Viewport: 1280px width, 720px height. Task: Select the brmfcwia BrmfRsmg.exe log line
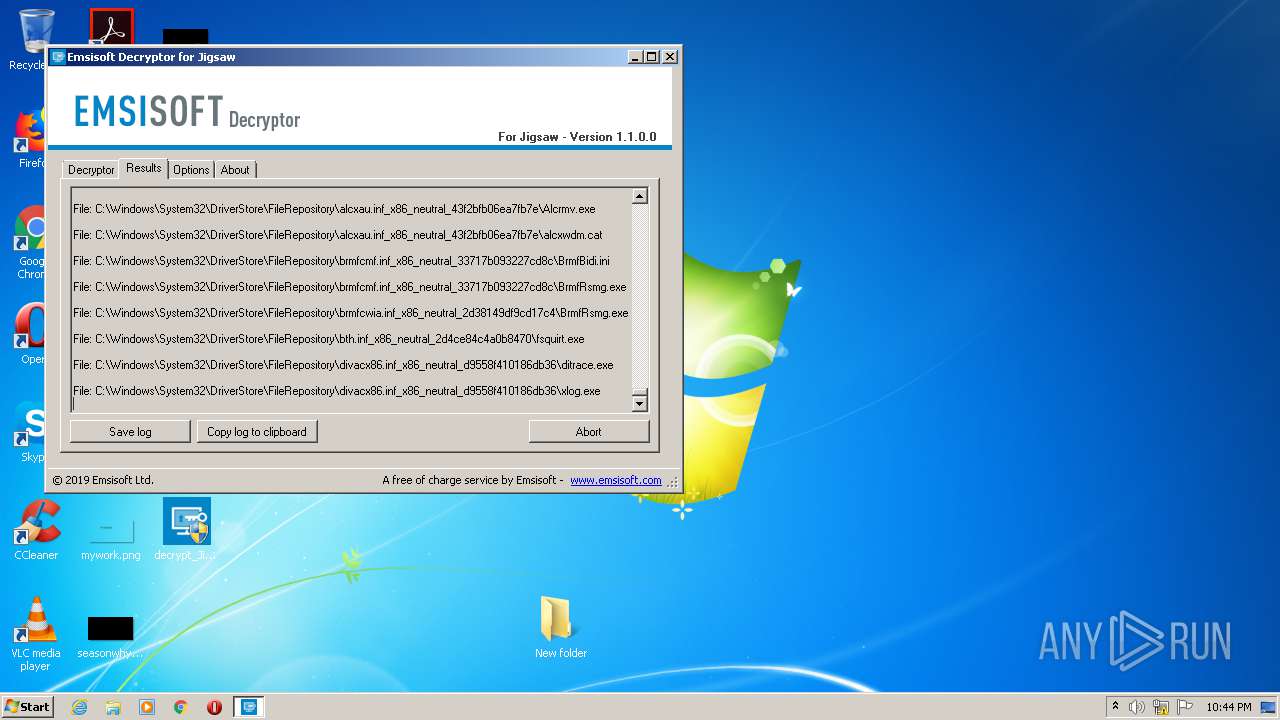coord(351,313)
